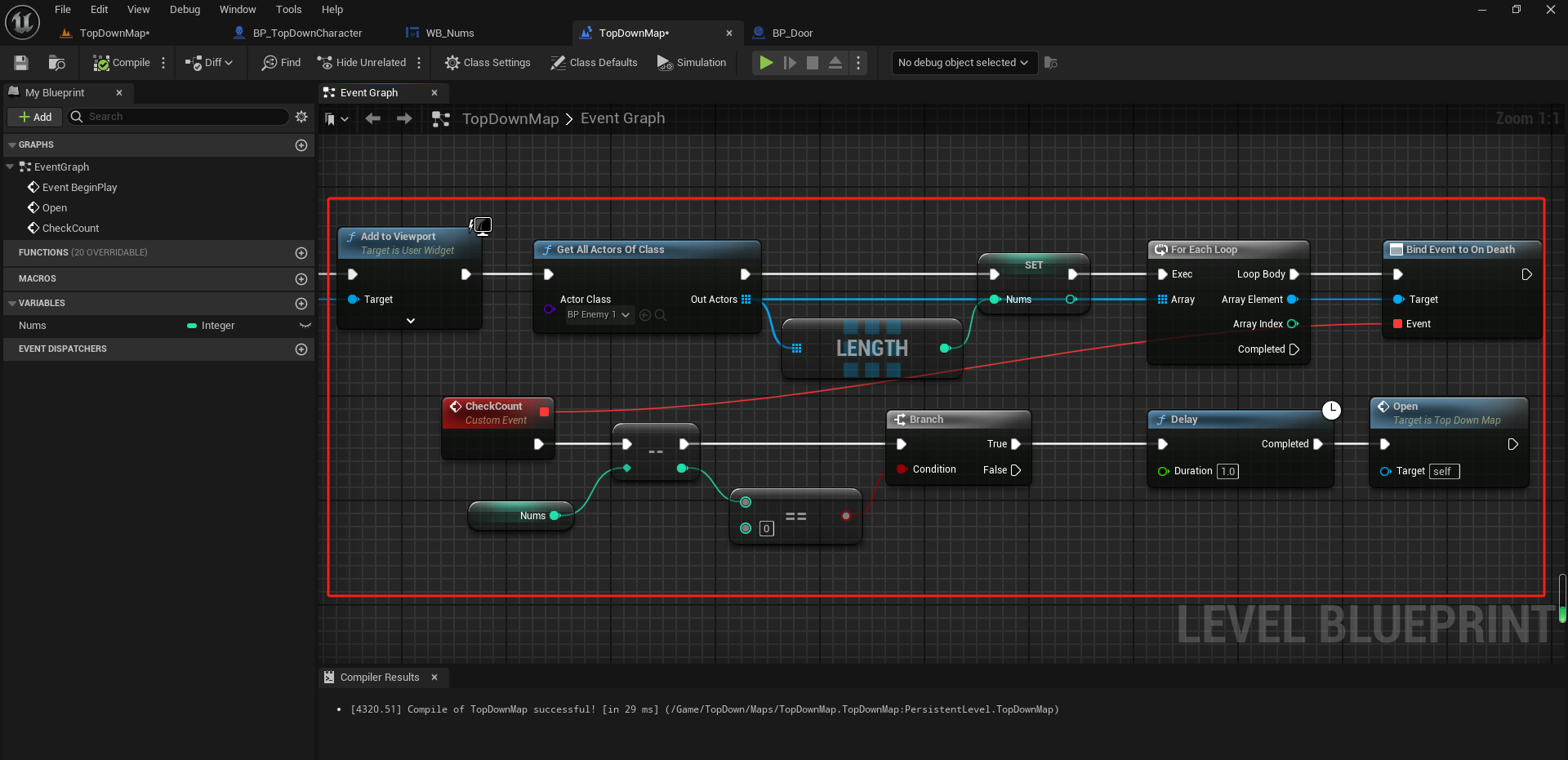Save the current blueprint with the disk icon

tap(21, 63)
